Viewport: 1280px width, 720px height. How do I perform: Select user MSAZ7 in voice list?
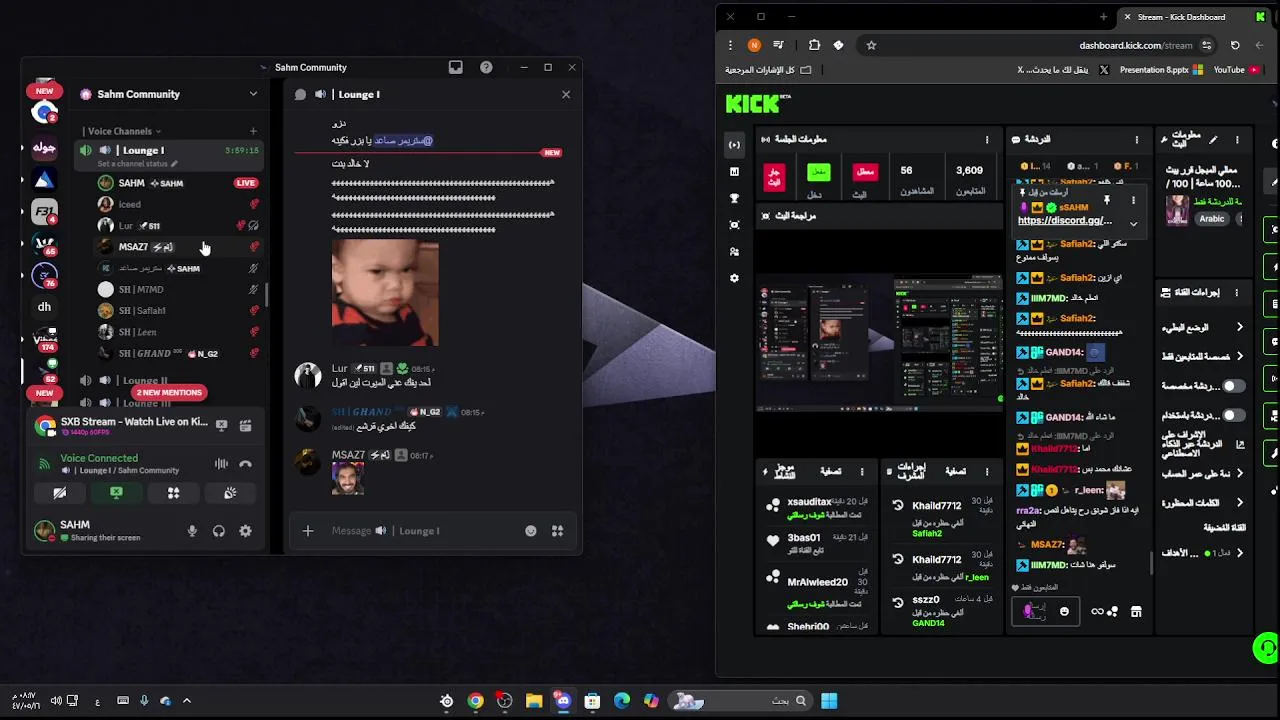point(177,247)
